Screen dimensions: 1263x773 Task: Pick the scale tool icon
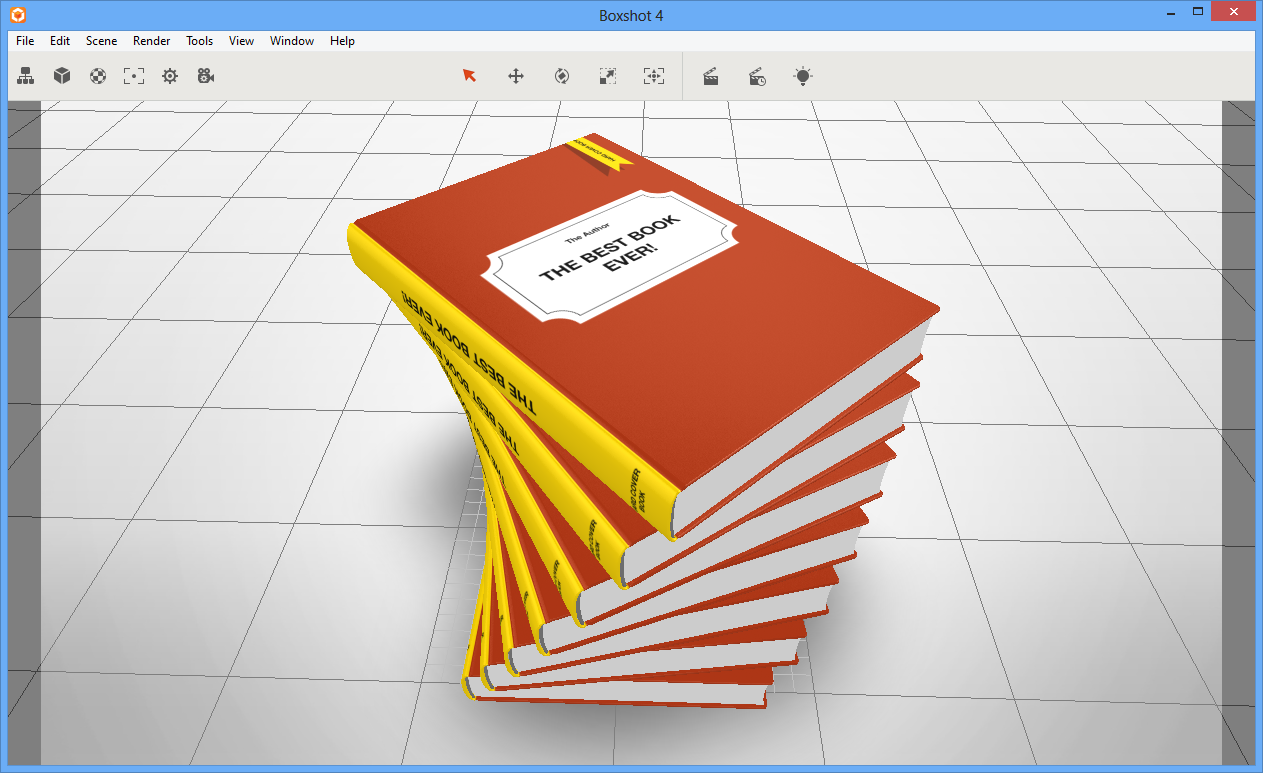pyautogui.click(x=608, y=76)
